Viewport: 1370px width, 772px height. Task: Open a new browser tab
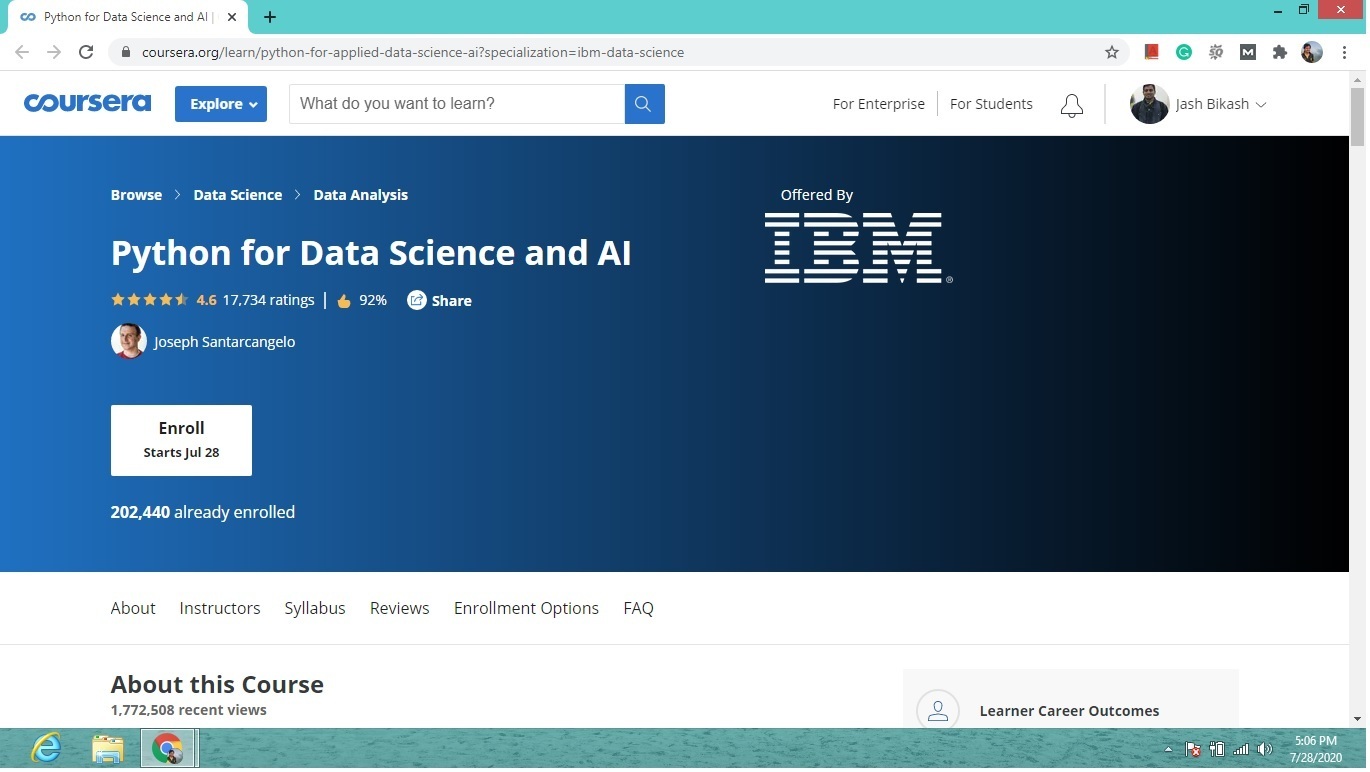[270, 17]
